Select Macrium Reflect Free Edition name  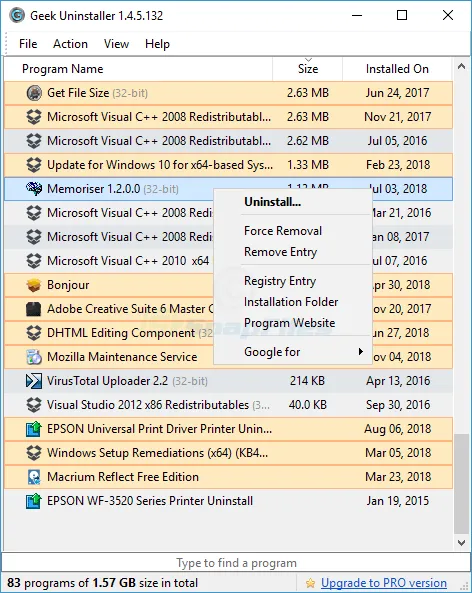pos(123,477)
